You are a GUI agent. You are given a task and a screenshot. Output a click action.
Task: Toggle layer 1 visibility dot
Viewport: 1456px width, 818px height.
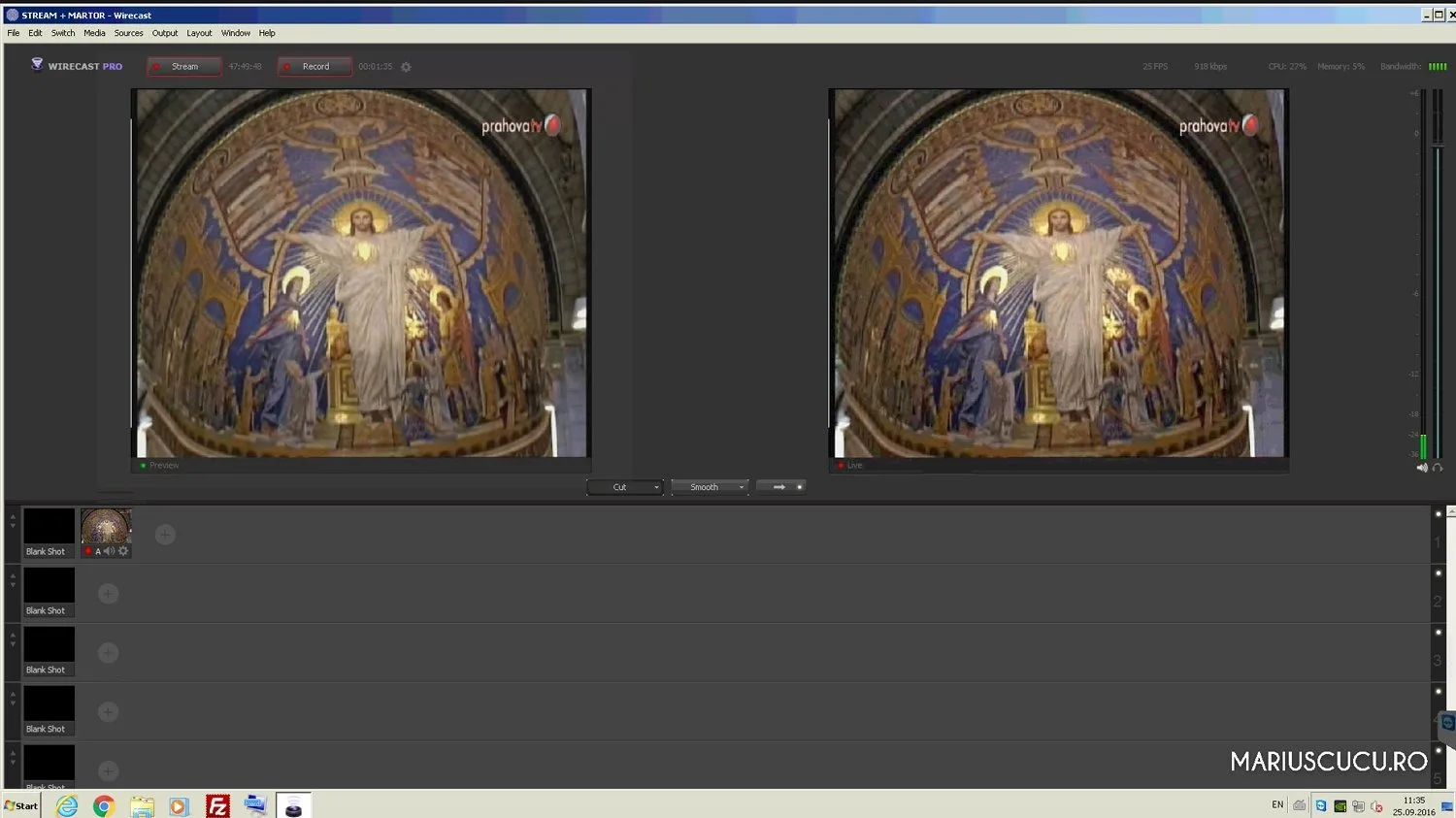tap(1439, 514)
